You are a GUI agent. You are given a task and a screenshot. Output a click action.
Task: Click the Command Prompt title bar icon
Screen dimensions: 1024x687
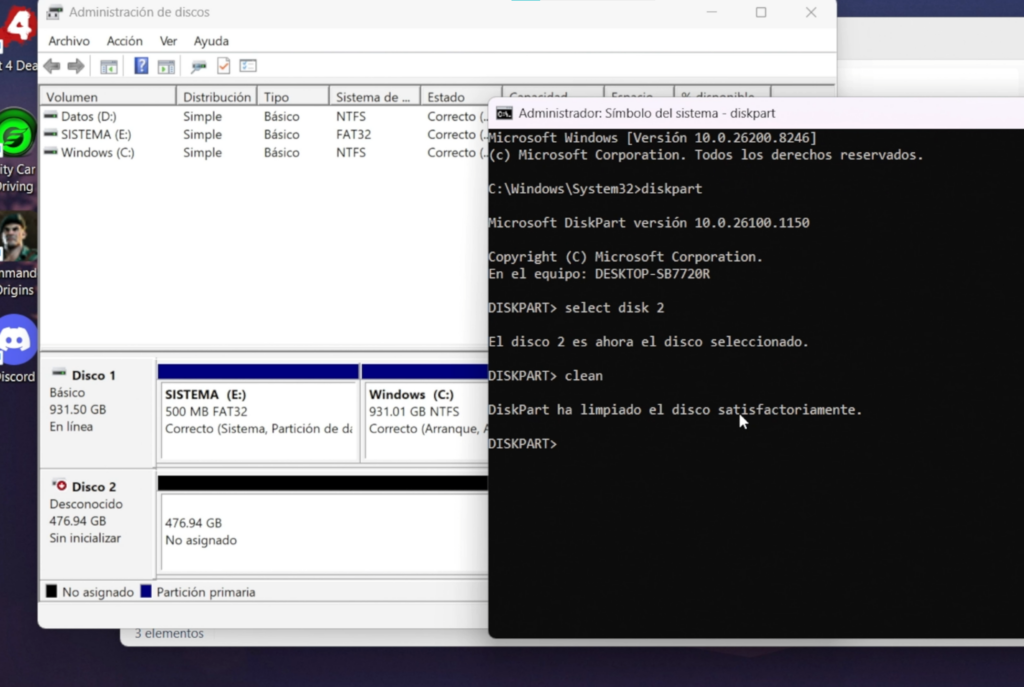504,114
